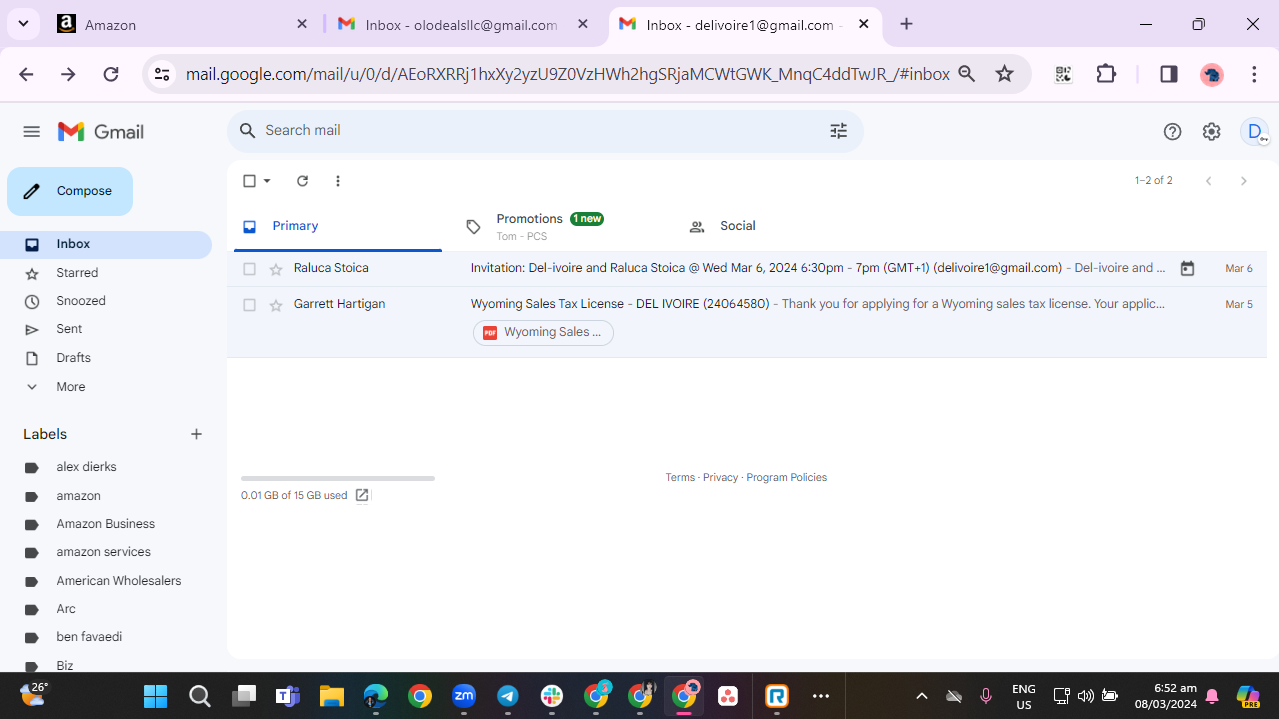Expand the More item in sidebar

(x=70, y=387)
